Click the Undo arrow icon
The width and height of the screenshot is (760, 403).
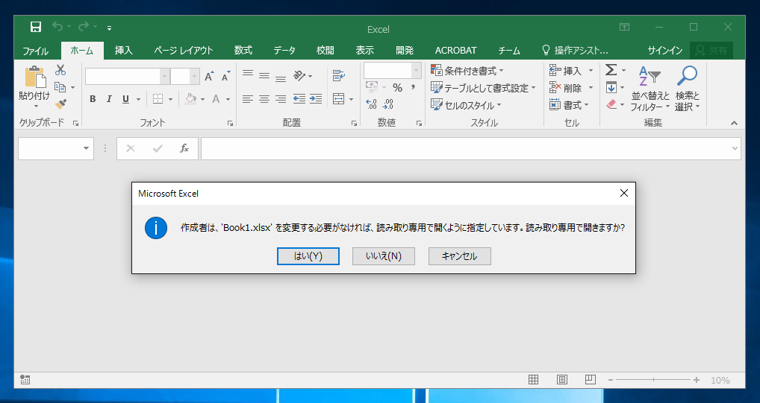coord(58,27)
